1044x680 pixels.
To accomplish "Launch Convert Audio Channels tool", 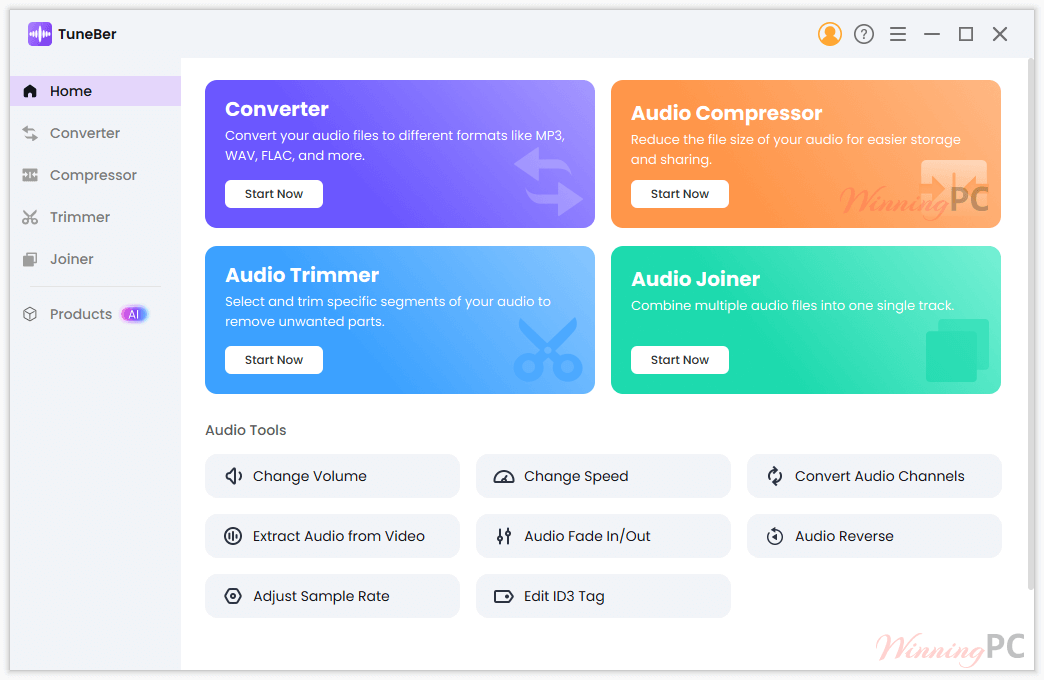I will pos(874,476).
